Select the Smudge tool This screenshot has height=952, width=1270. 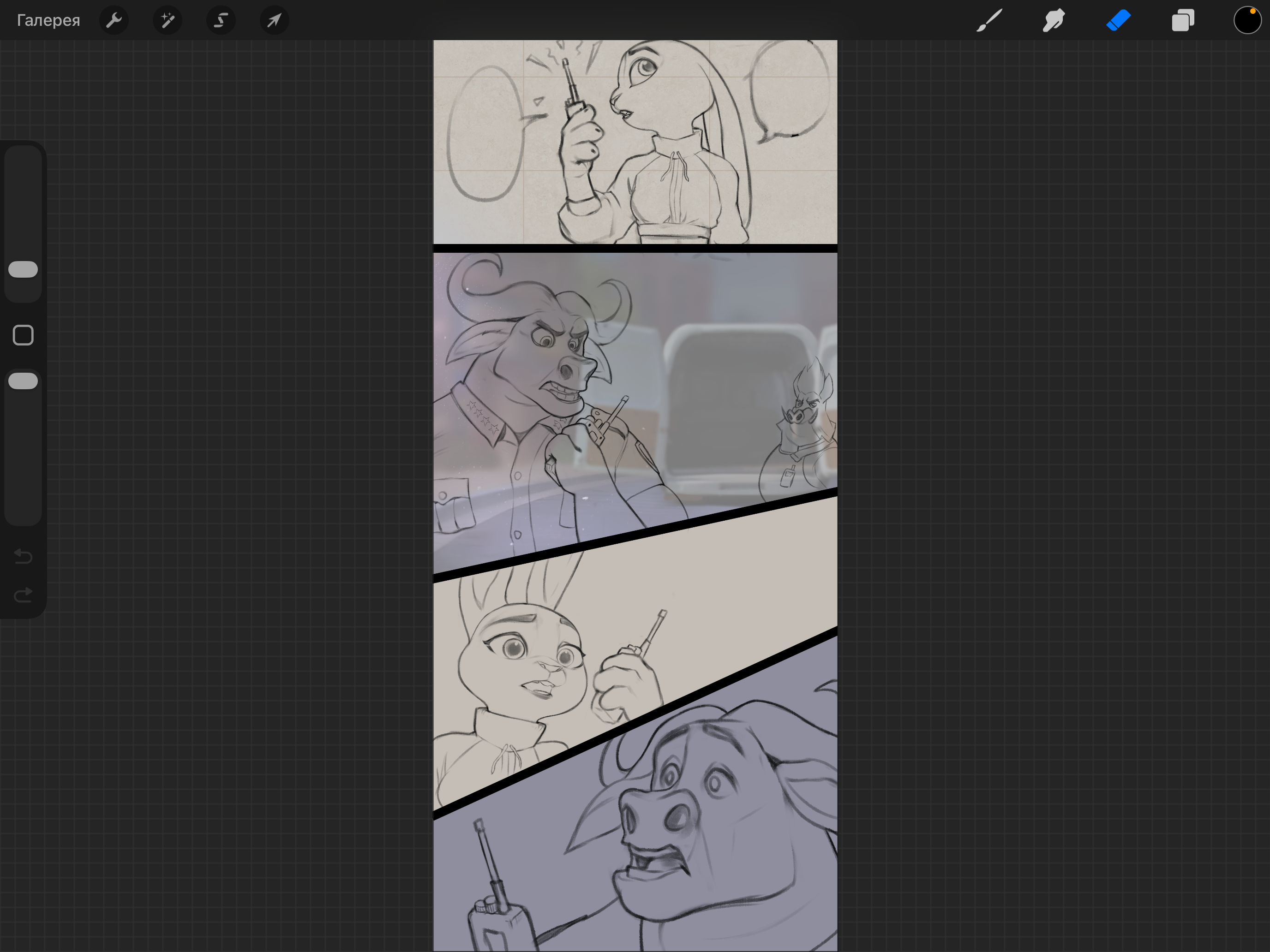(x=1054, y=21)
